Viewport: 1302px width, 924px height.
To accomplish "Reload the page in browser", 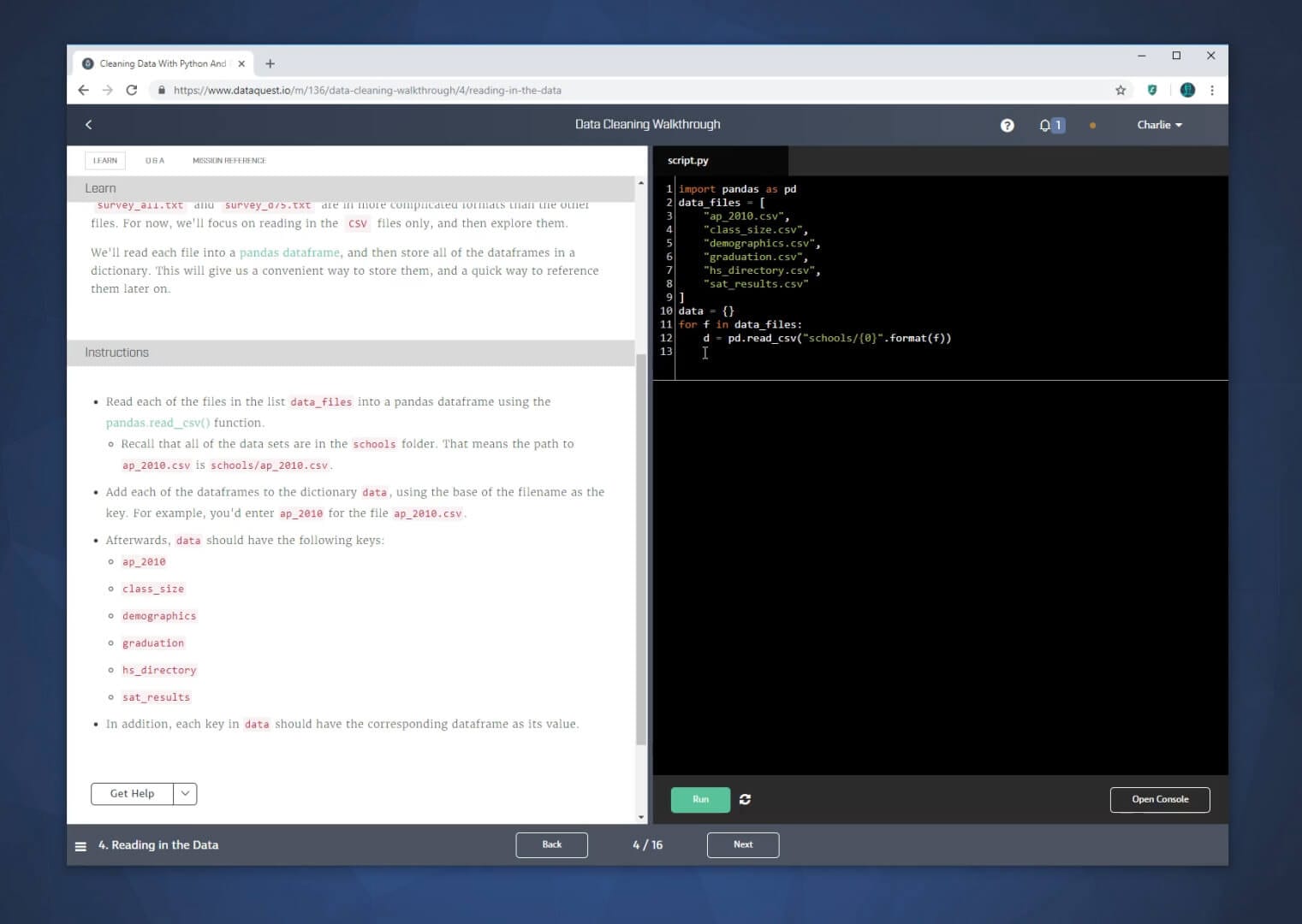I will 132,90.
